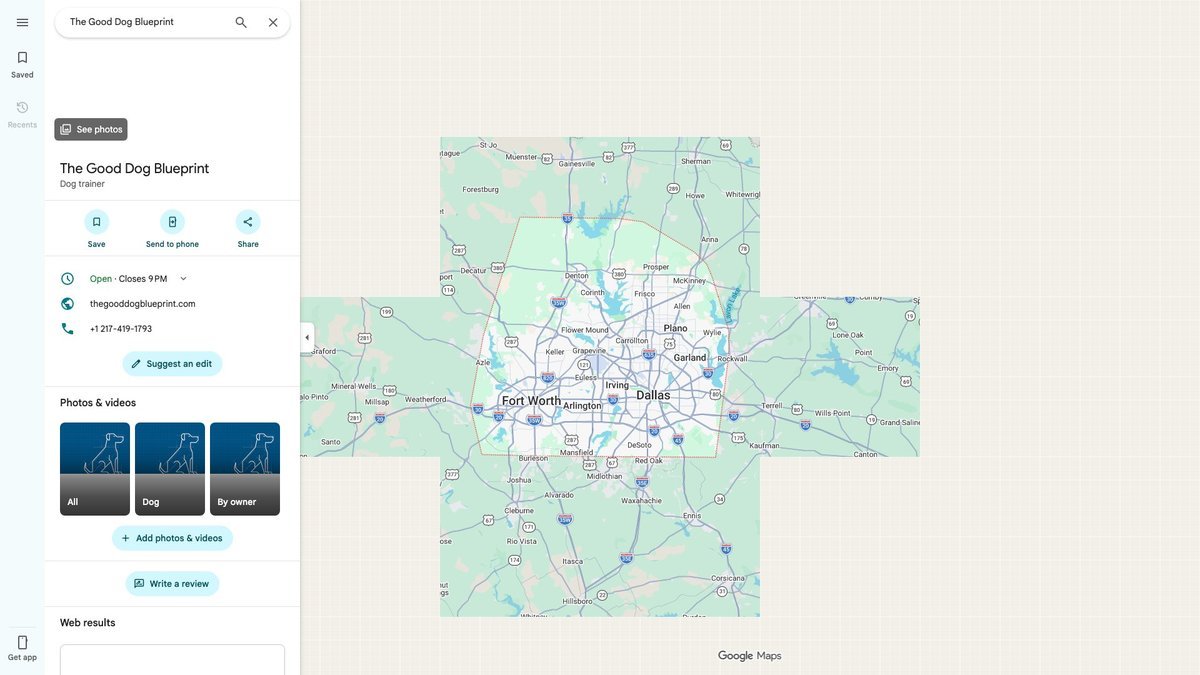Open Recents in sidebar
This screenshot has height=675, width=1200.
coord(22,114)
